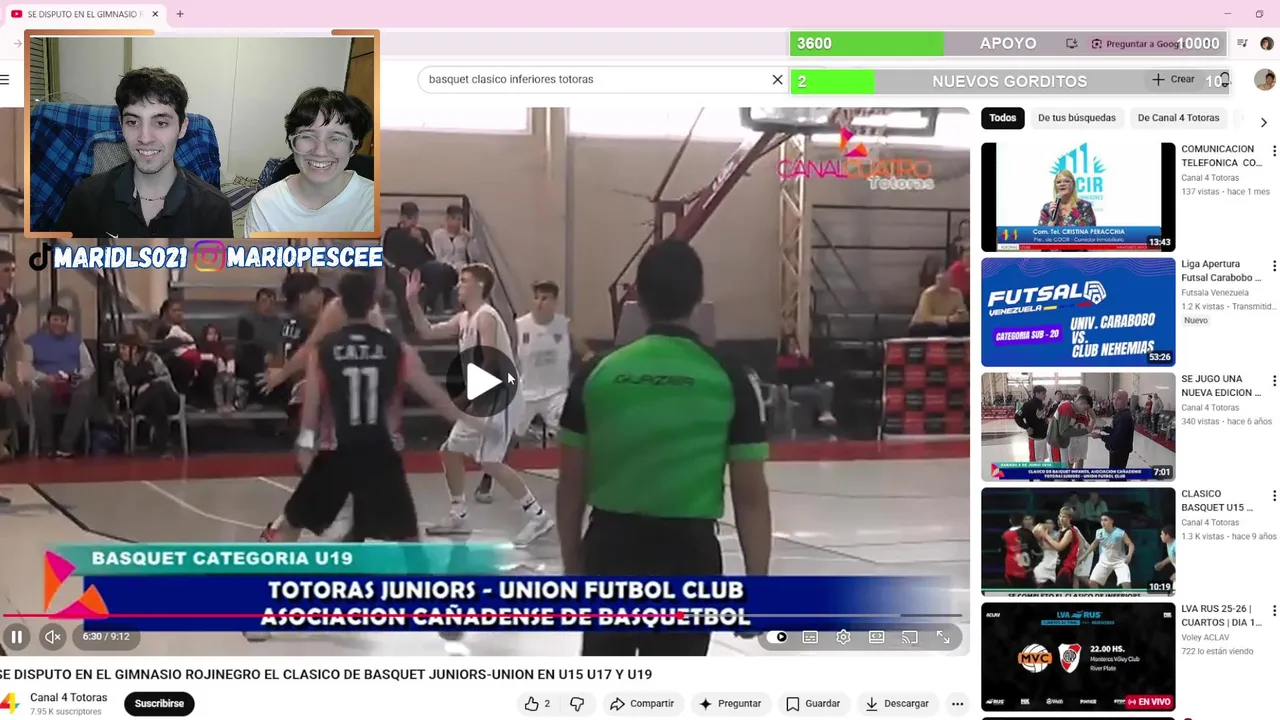The width and height of the screenshot is (1280, 720).
Task: Open the SE JUGO UNA NUEVA EDICION thumbnail
Action: pos(1078,427)
